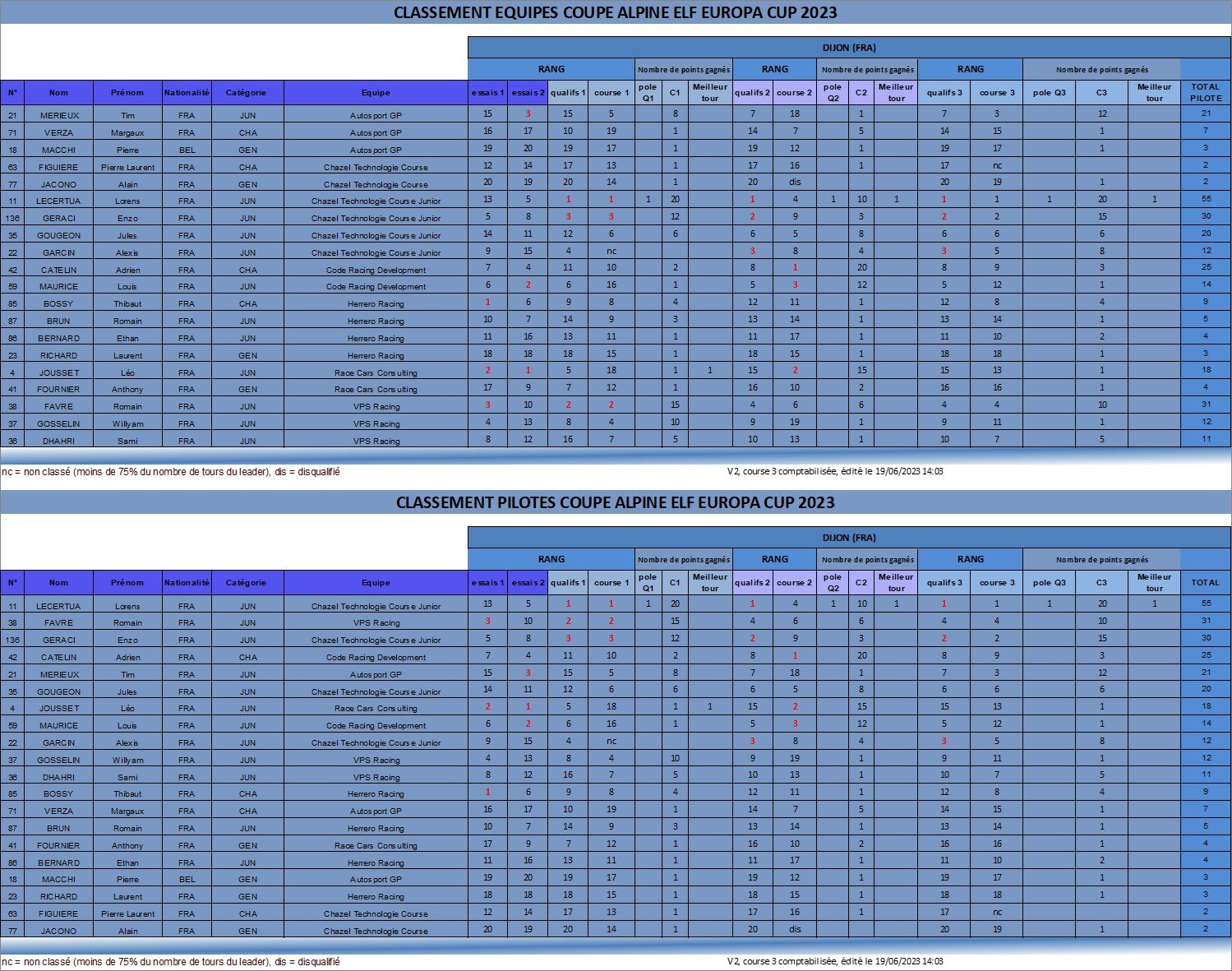The width and height of the screenshot is (1232, 971).
Task: Select 'DIJON (FRA)' header of Pilotes table
Action: [x=849, y=538]
